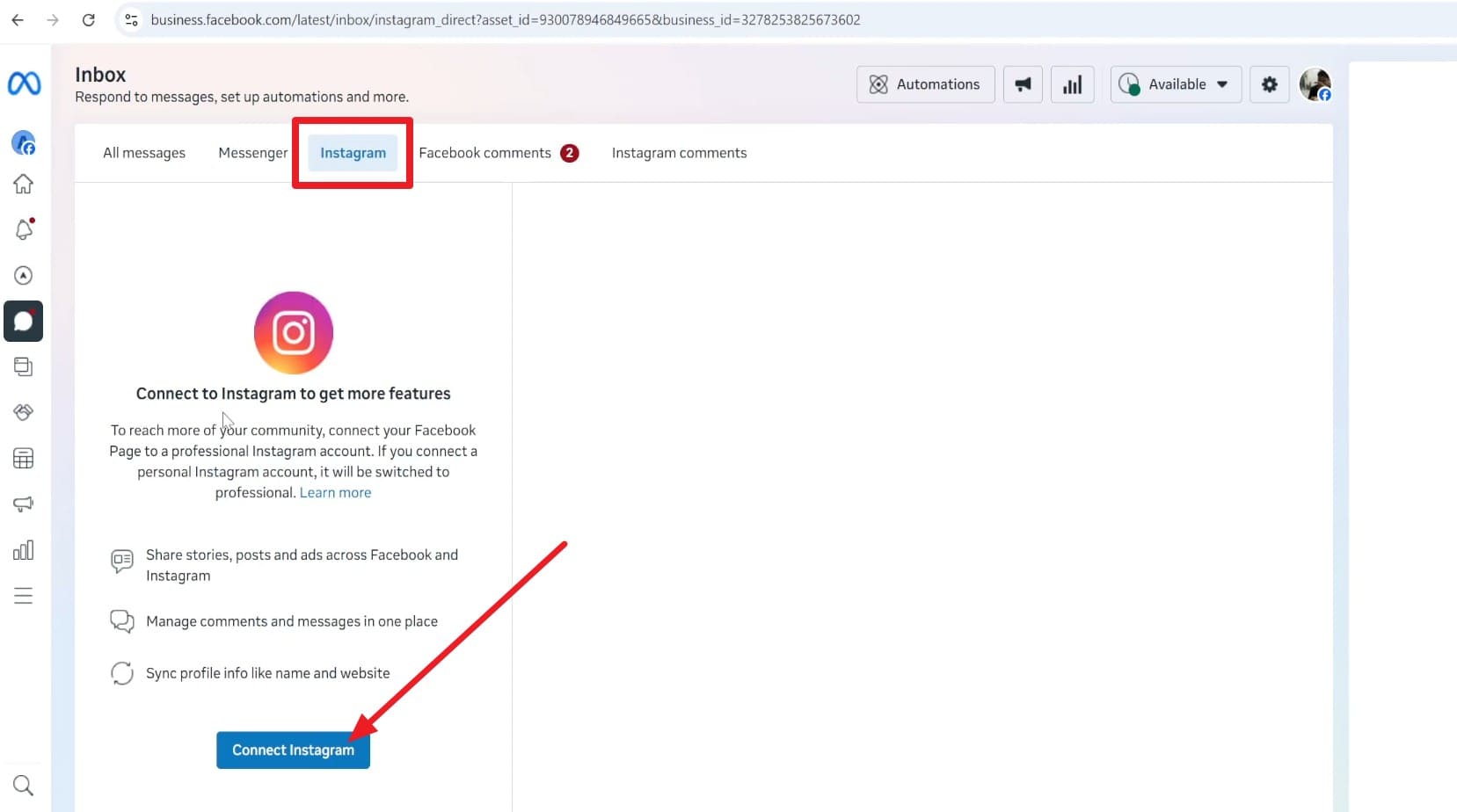Click the large Instagram logo
This screenshot has width=1457, height=812.
click(x=294, y=333)
